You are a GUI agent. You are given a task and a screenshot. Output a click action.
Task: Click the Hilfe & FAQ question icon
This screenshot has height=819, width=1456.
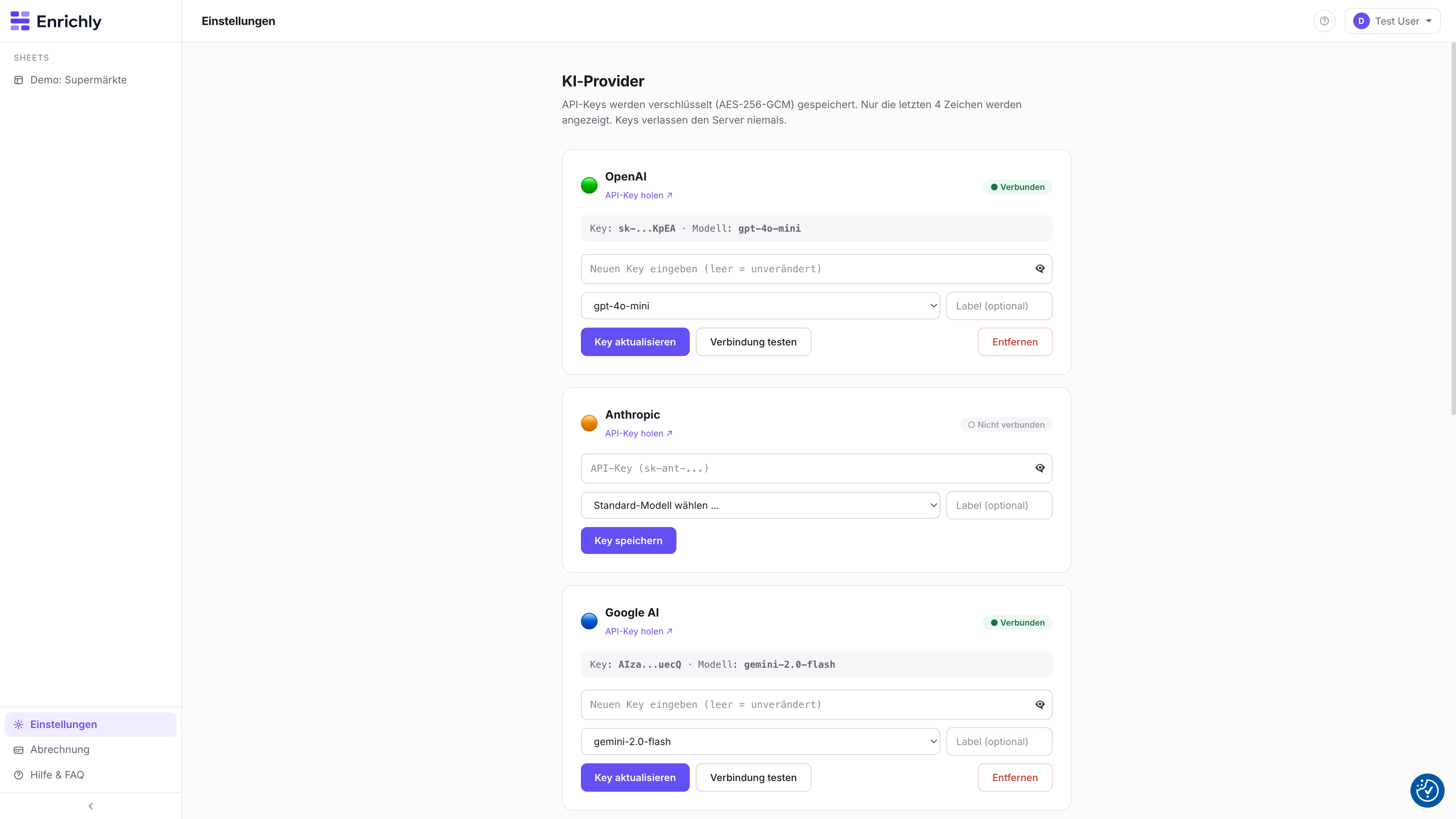click(x=19, y=775)
